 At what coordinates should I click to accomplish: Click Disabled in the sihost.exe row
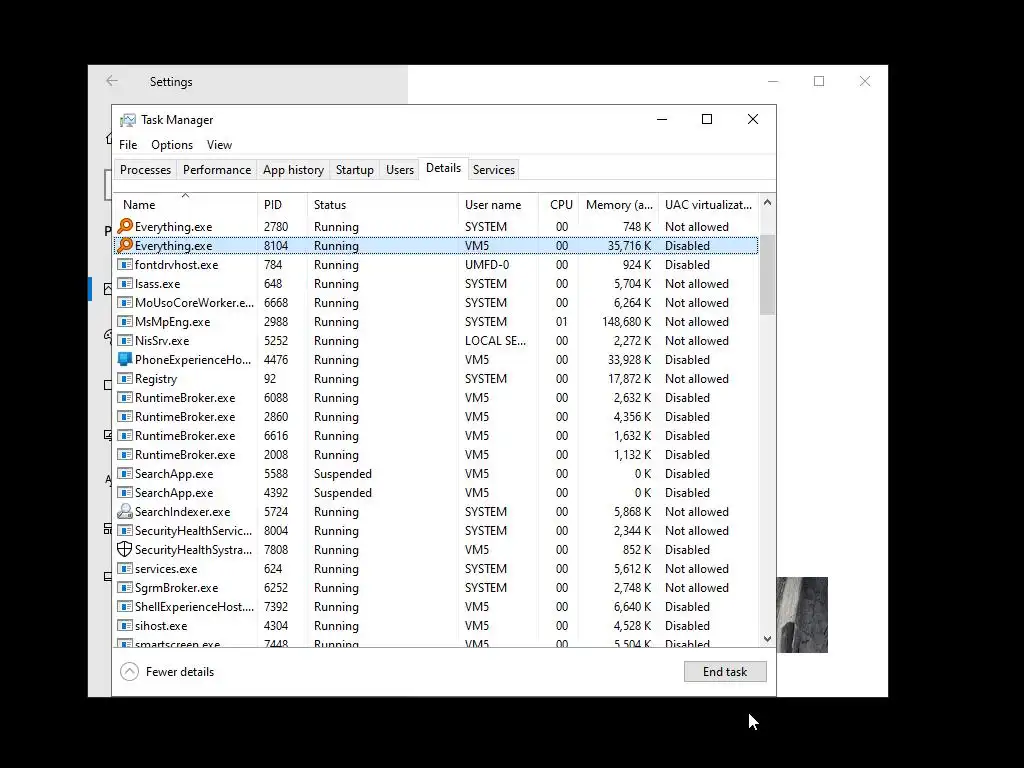(x=687, y=626)
